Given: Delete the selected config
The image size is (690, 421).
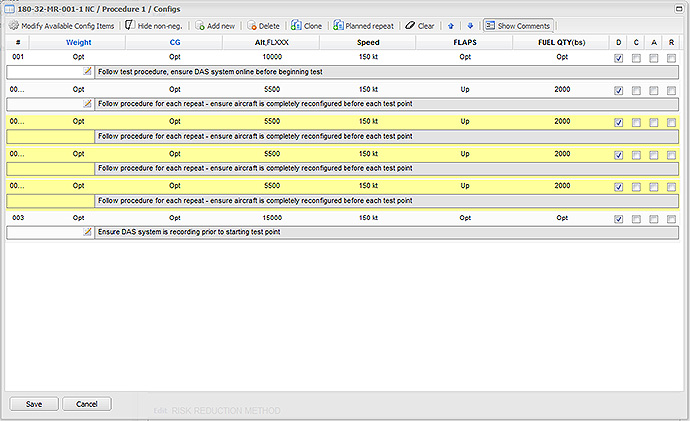Looking at the screenshot, I should pyautogui.click(x=264, y=26).
